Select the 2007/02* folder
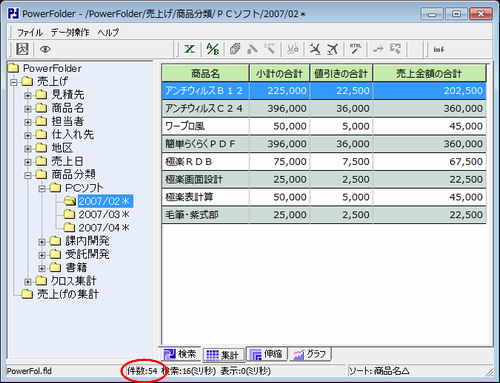The height and width of the screenshot is (383, 500). (x=105, y=201)
